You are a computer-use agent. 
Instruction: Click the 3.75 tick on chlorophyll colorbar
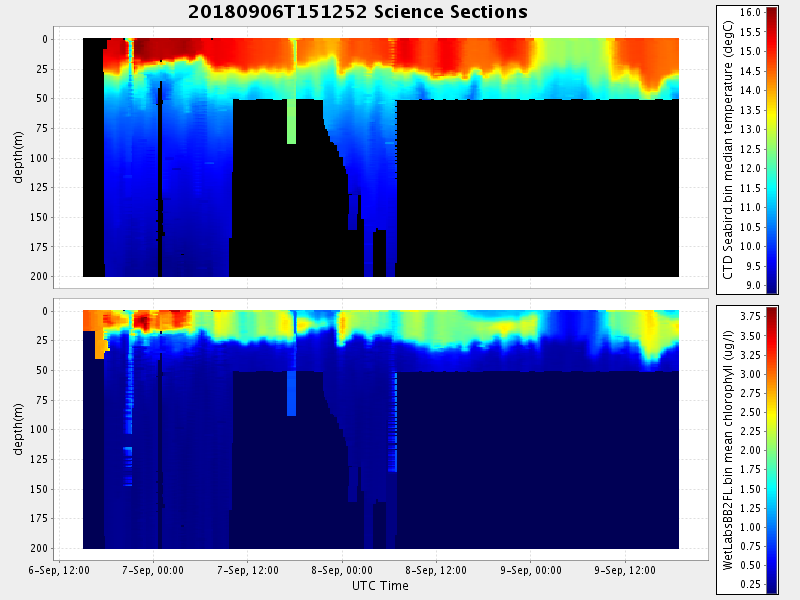point(752,315)
